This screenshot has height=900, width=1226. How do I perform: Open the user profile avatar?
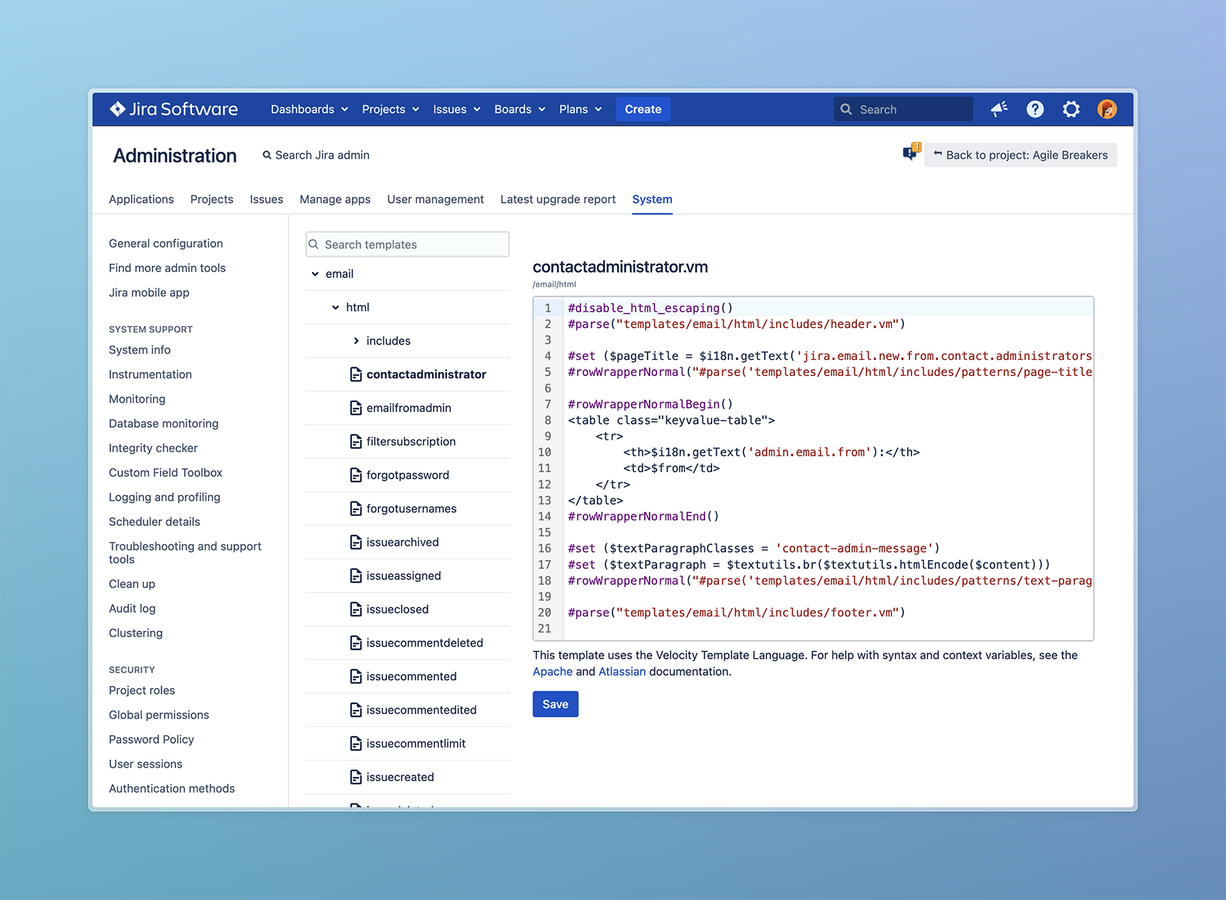point(1107,109)
